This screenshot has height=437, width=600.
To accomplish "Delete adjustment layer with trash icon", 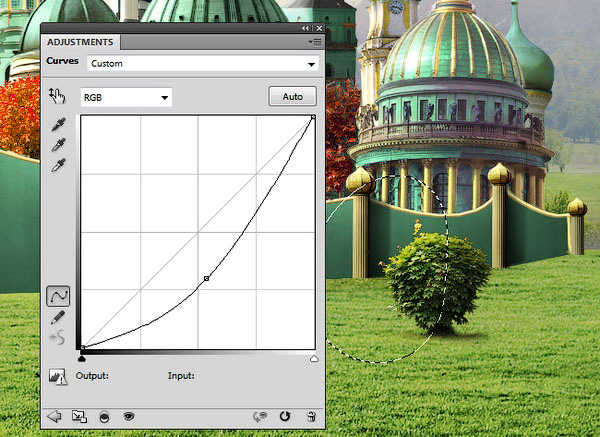I will 311,416.
